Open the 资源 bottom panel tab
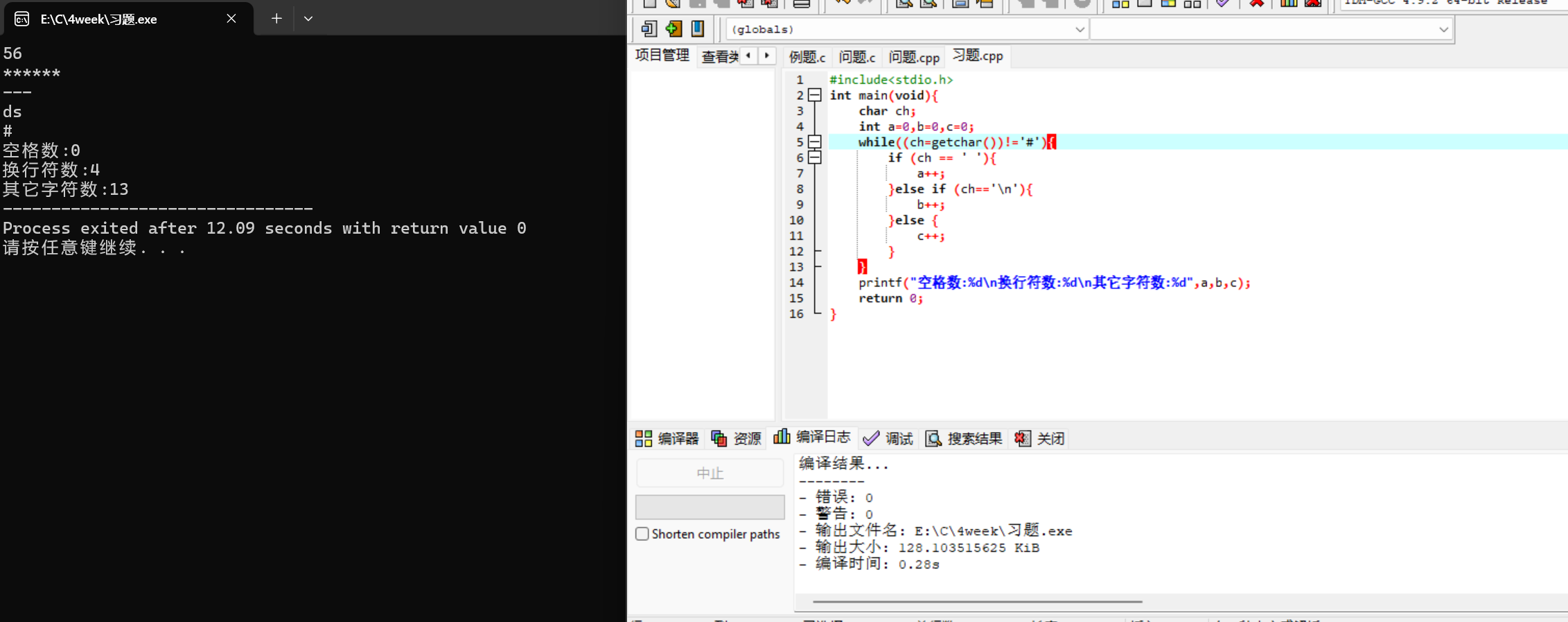The width and height of the screenshot is (1568, 622). coord(737,438)
